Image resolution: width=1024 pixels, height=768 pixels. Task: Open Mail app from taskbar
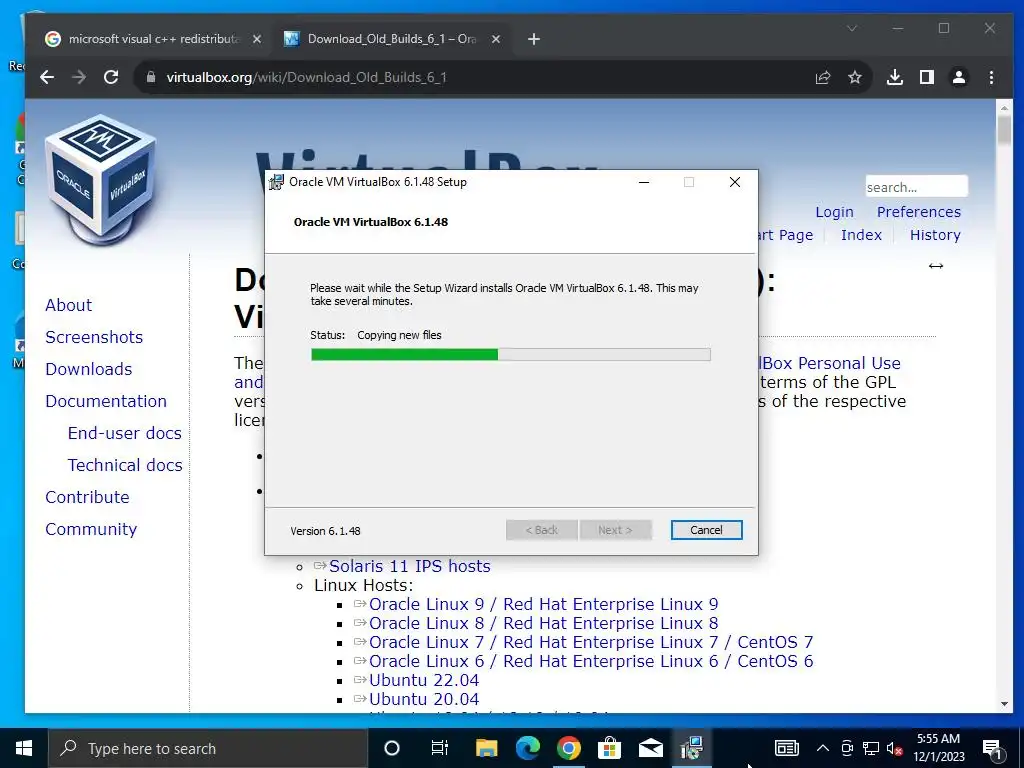[x=650, y=748]
